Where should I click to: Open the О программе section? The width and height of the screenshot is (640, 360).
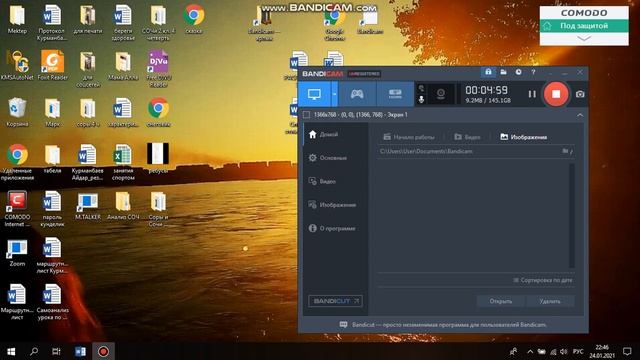point(332,228)
